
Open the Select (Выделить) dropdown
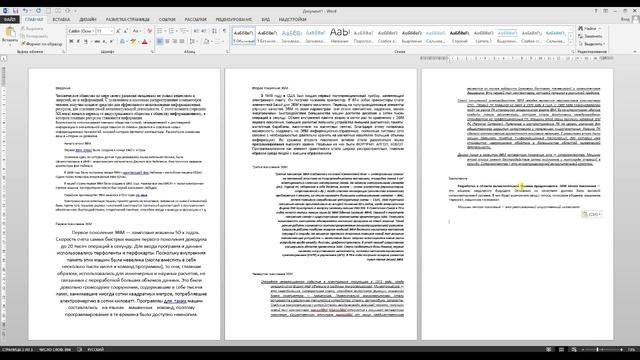point(591,44)
